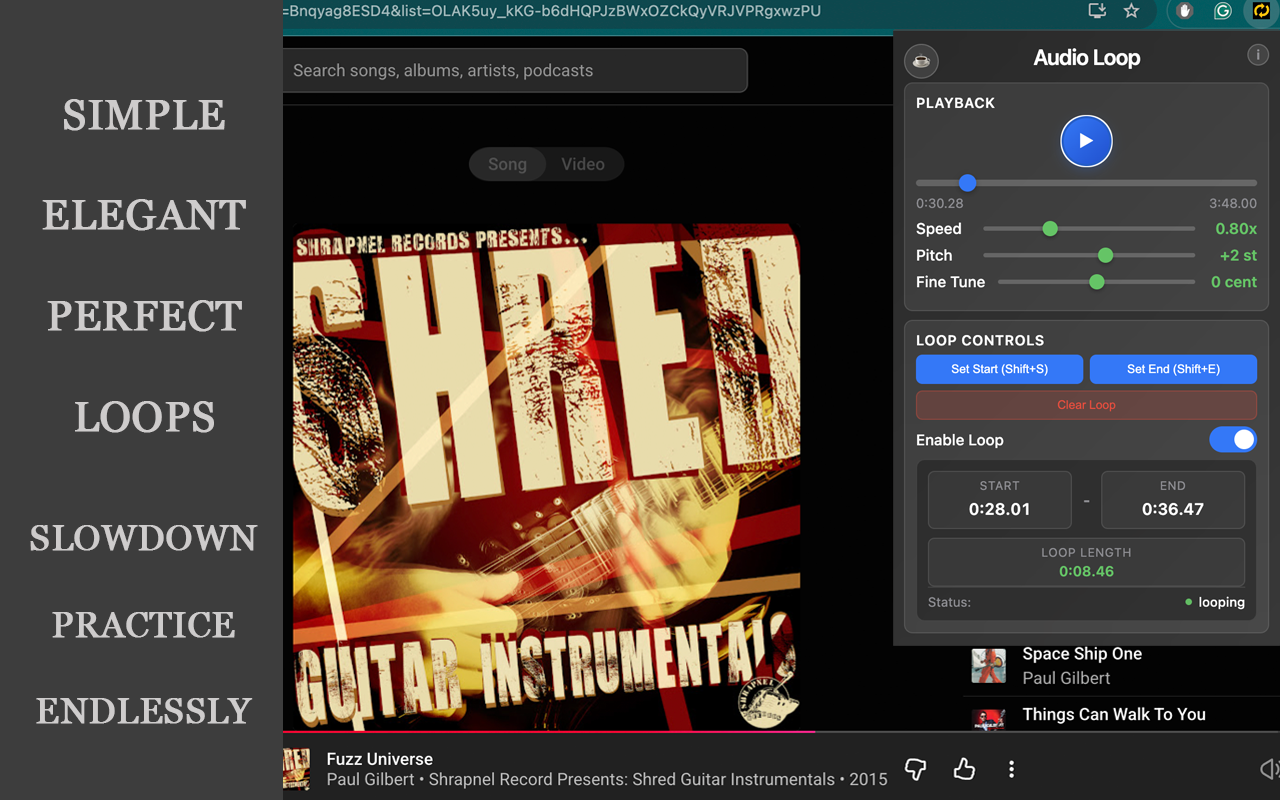Image resolution: width=1280 pixels, height=800 pixels.
Task: Bookmark this page with the star icon
Action: click(1131, 11)
